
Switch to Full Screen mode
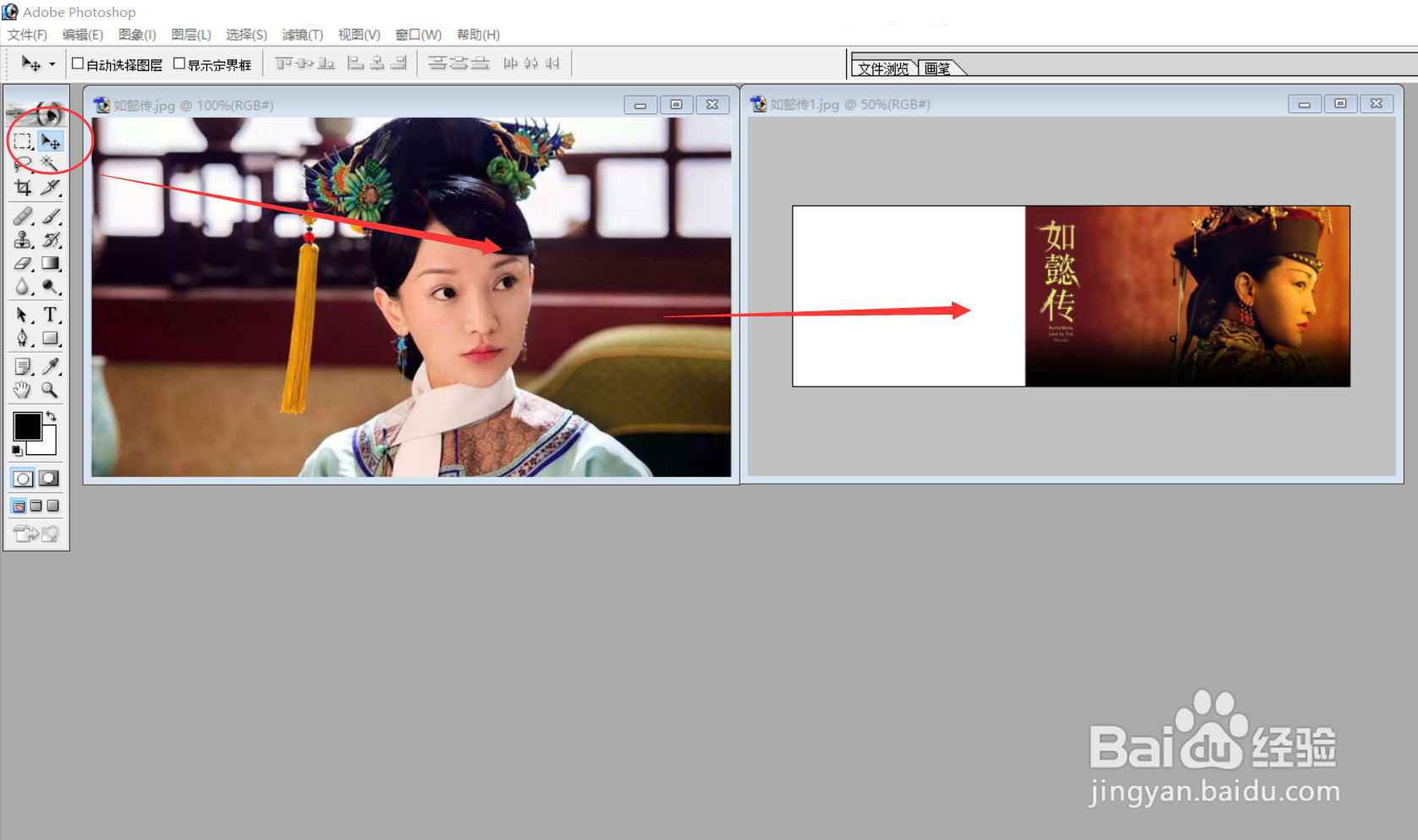point(52,506)
